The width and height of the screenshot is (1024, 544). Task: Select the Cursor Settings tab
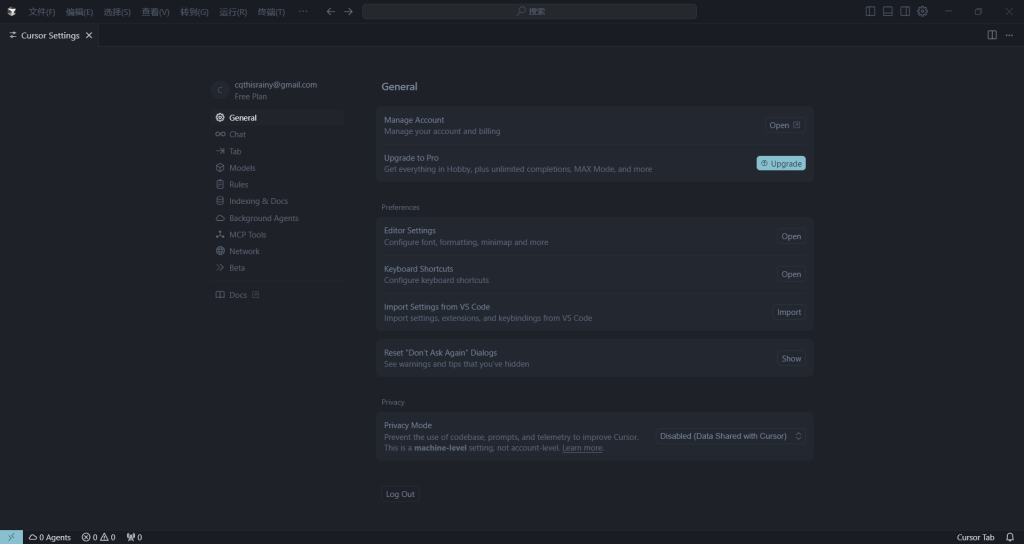49,35
